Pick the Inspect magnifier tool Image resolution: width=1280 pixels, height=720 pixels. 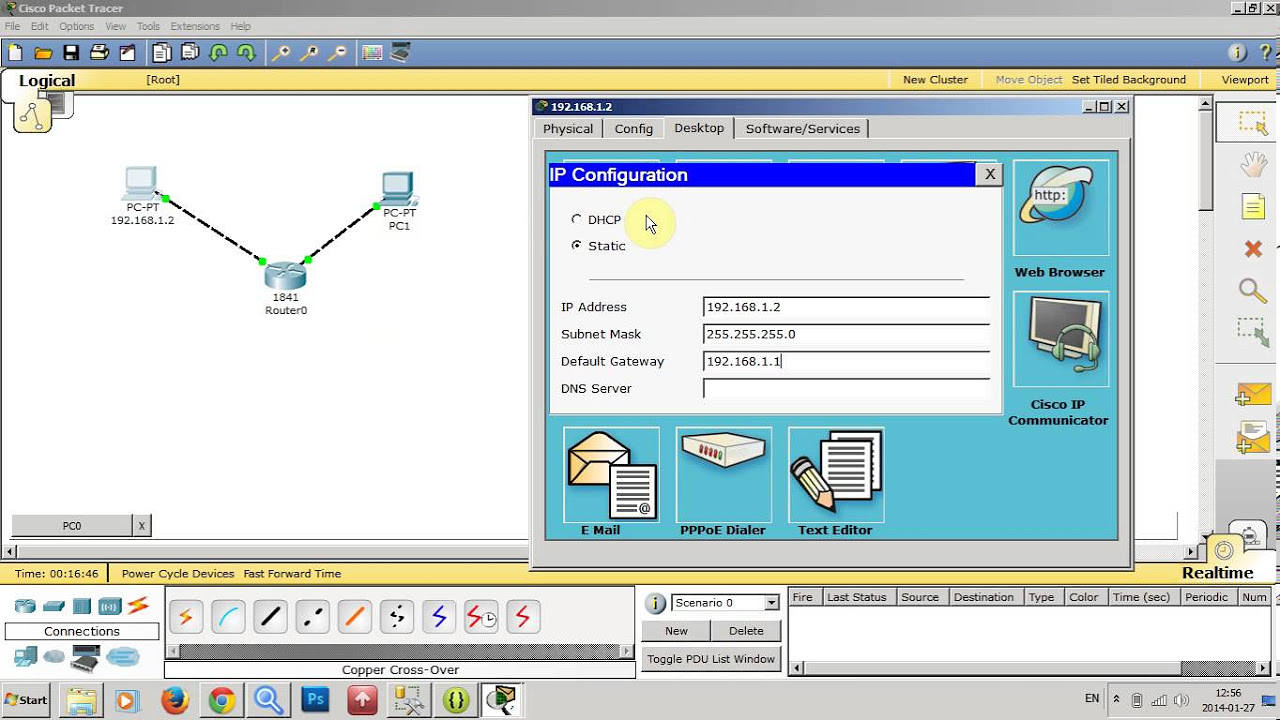(1253, 290)
